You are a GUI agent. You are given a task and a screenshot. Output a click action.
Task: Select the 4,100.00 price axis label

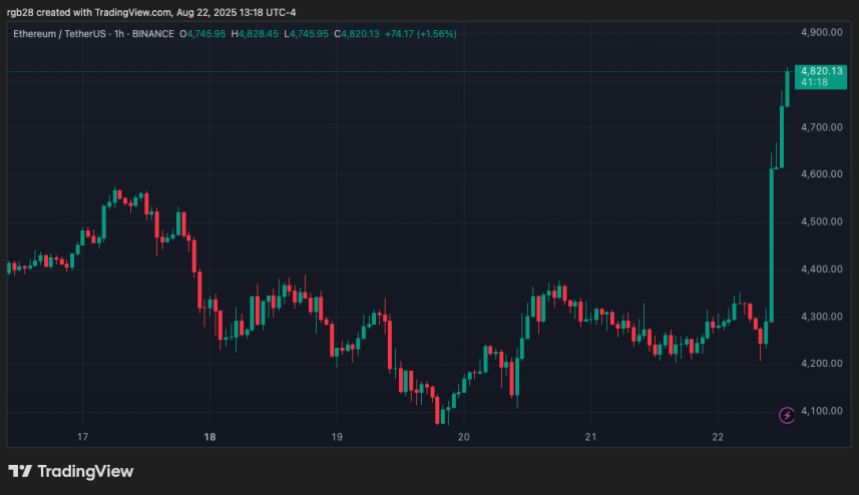coord(822,411)
